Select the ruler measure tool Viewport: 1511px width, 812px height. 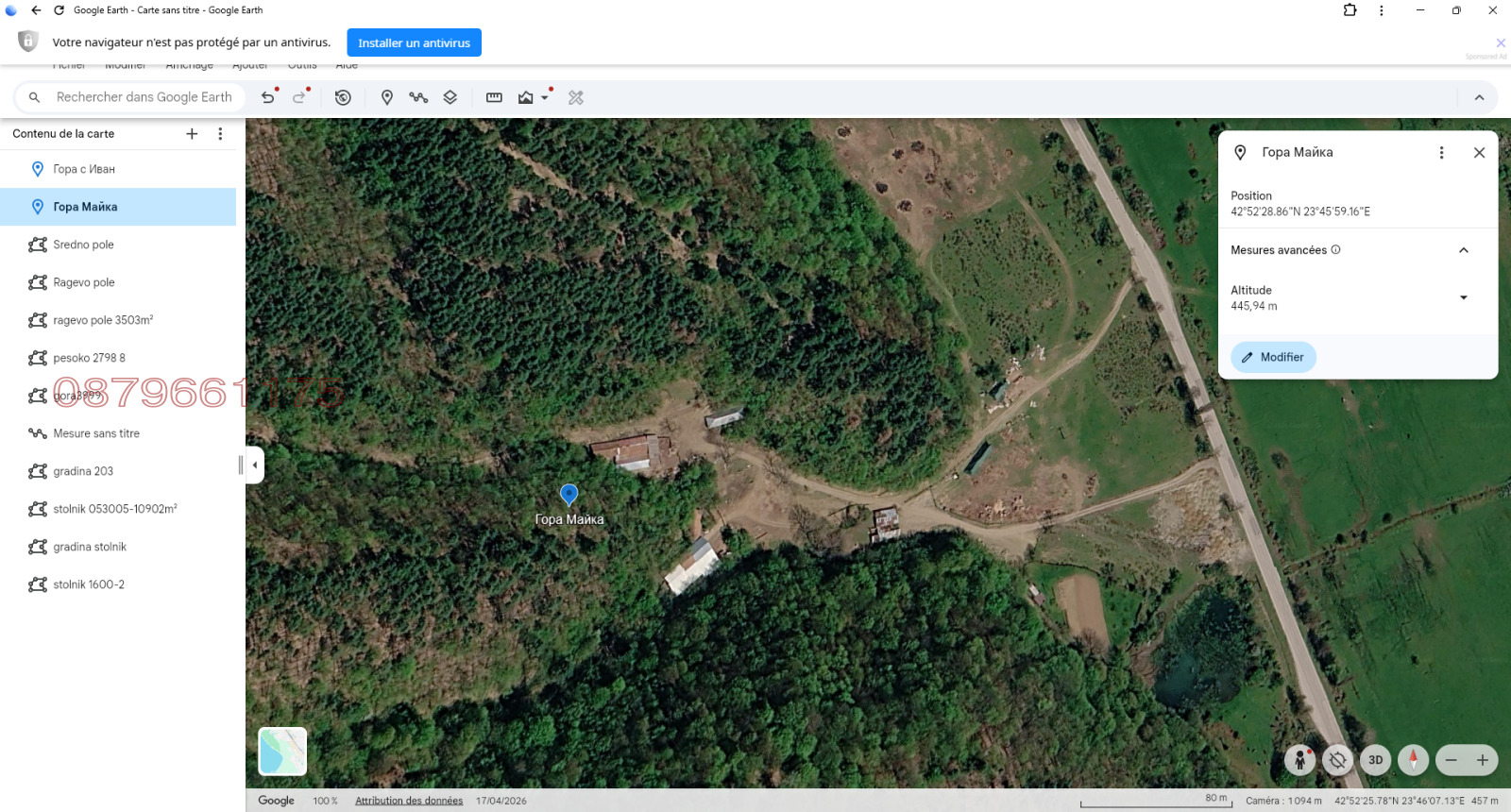click(x=494, y=97)
